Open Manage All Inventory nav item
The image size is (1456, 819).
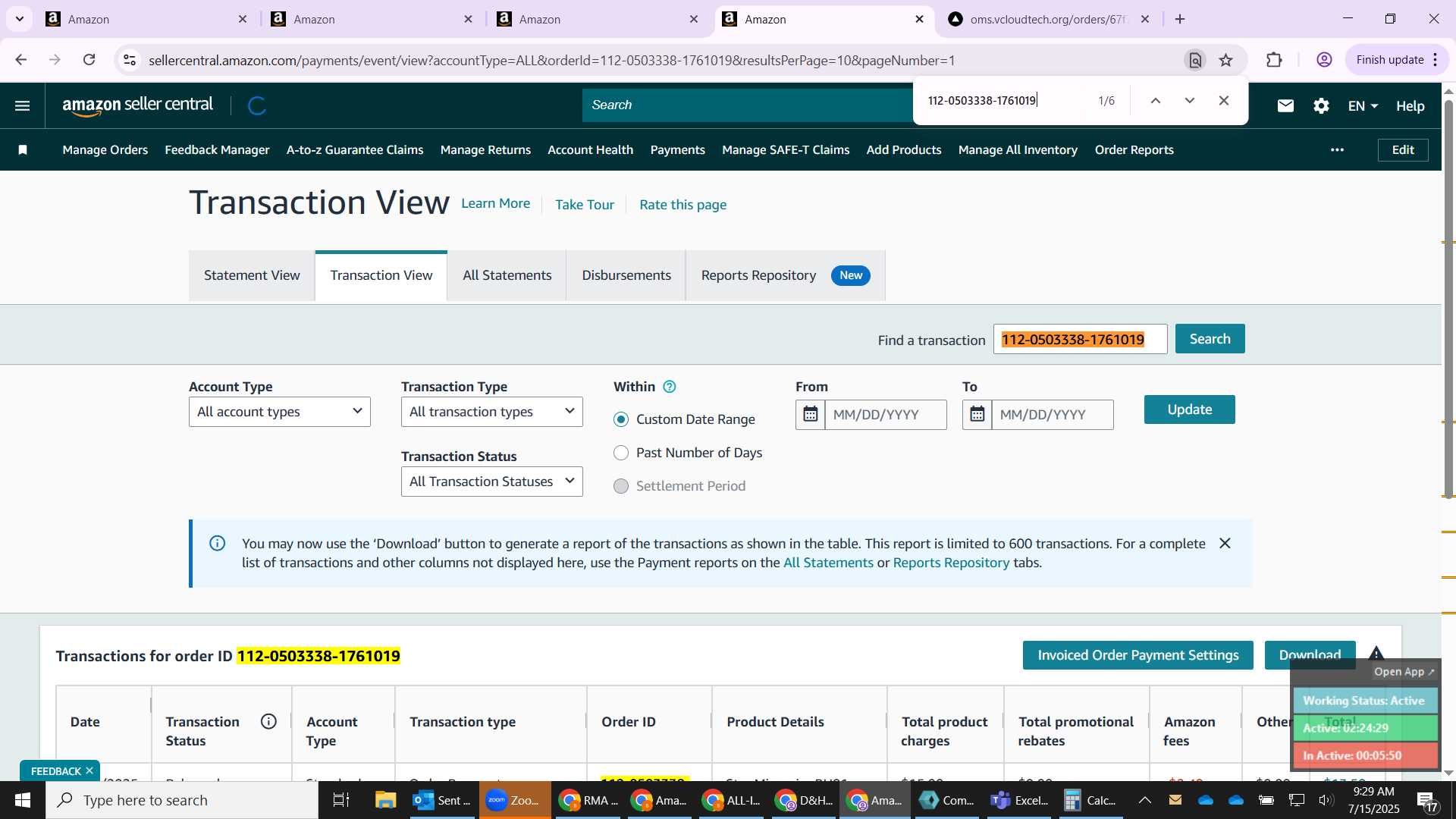(x=1018, y=150)
